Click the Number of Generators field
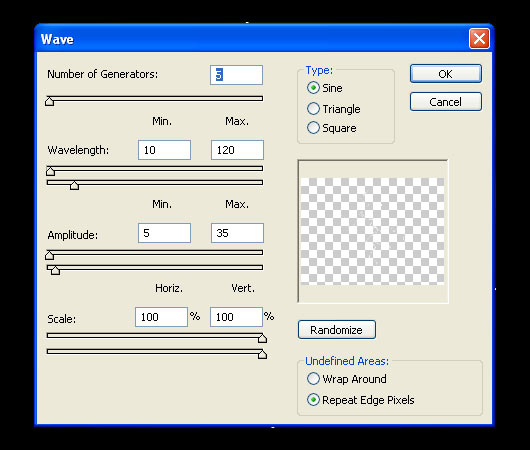This screenshot has width=530, height=450. click(236, 75)
